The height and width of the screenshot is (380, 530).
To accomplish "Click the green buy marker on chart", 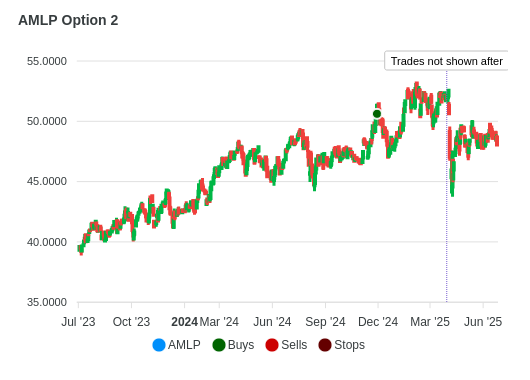I will point(377,114).
